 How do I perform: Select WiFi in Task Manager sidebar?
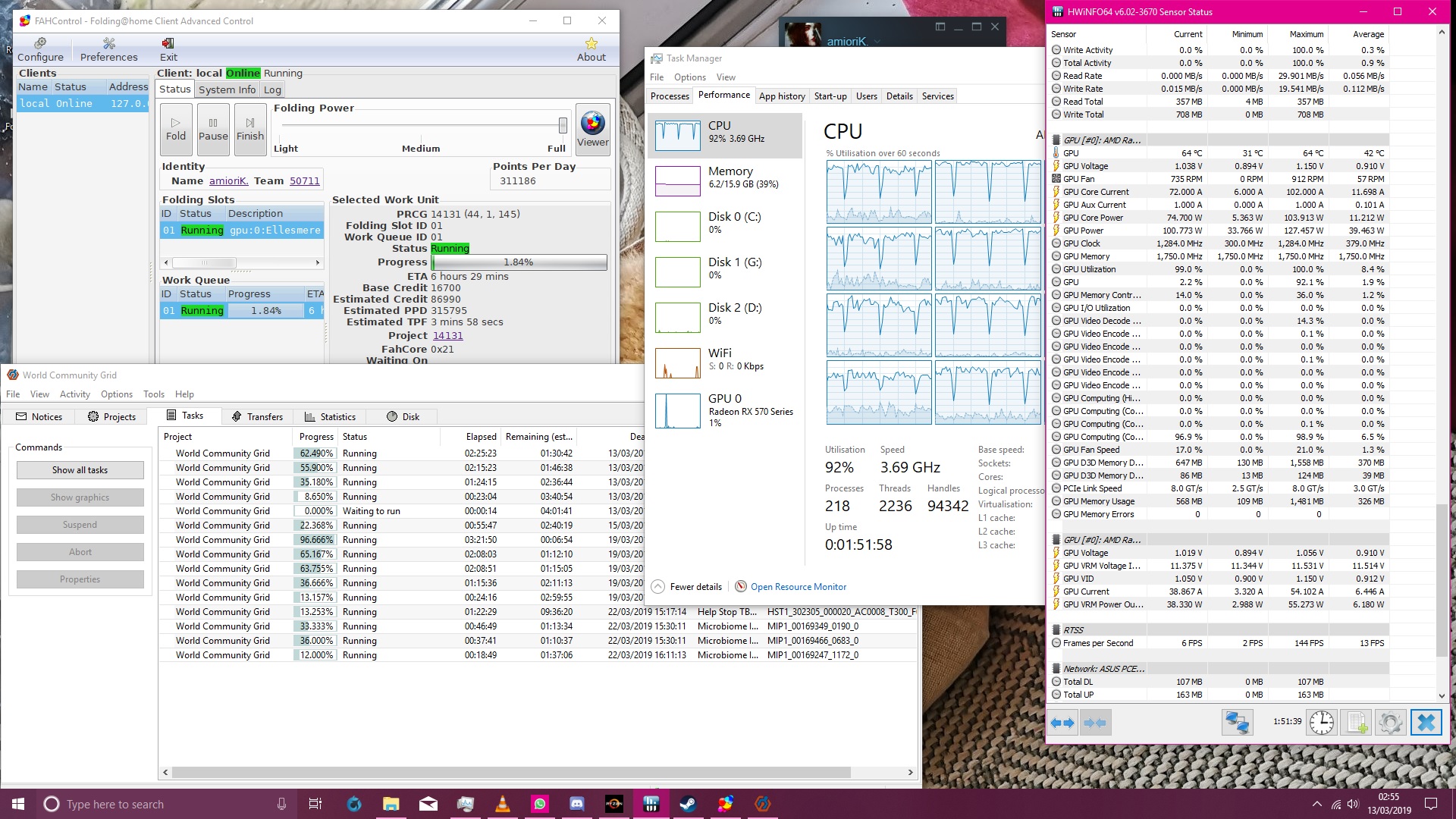(x=725, y=363)
